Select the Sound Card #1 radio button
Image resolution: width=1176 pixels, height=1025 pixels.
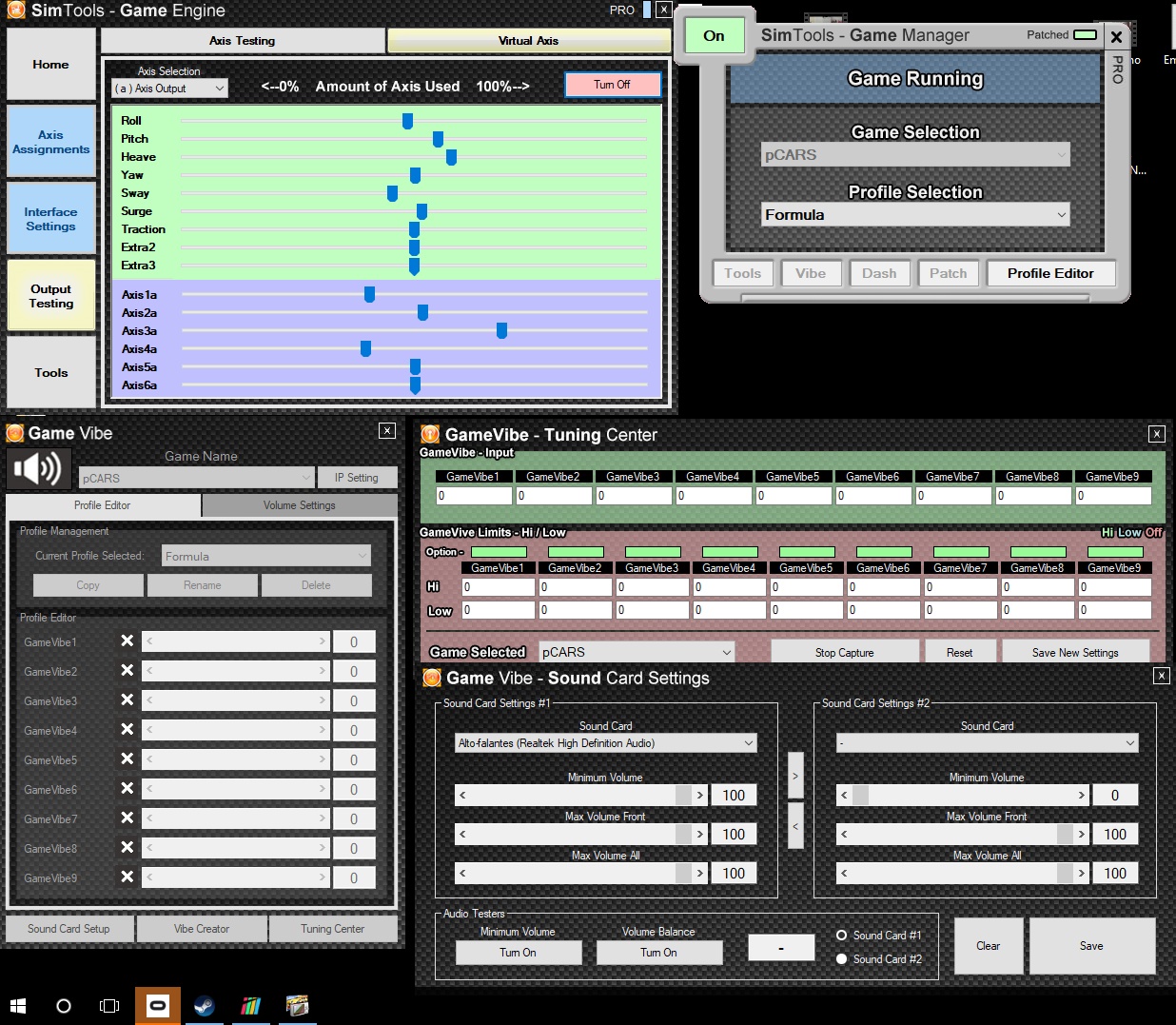[x=841, y=936]
